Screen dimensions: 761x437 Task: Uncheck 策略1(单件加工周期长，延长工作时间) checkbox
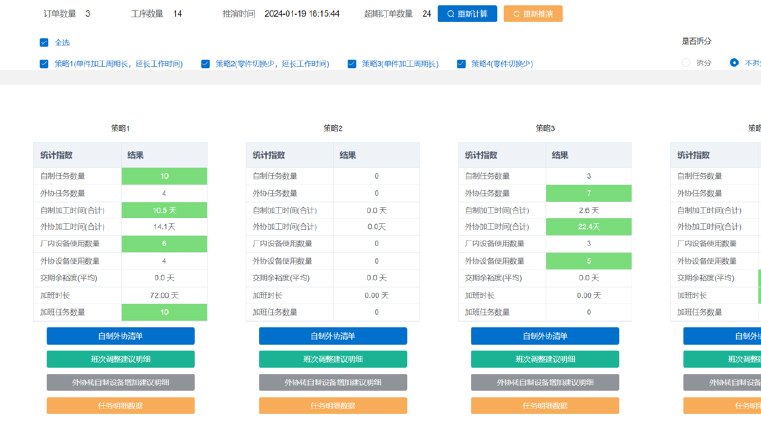click(x=44, y=64)
